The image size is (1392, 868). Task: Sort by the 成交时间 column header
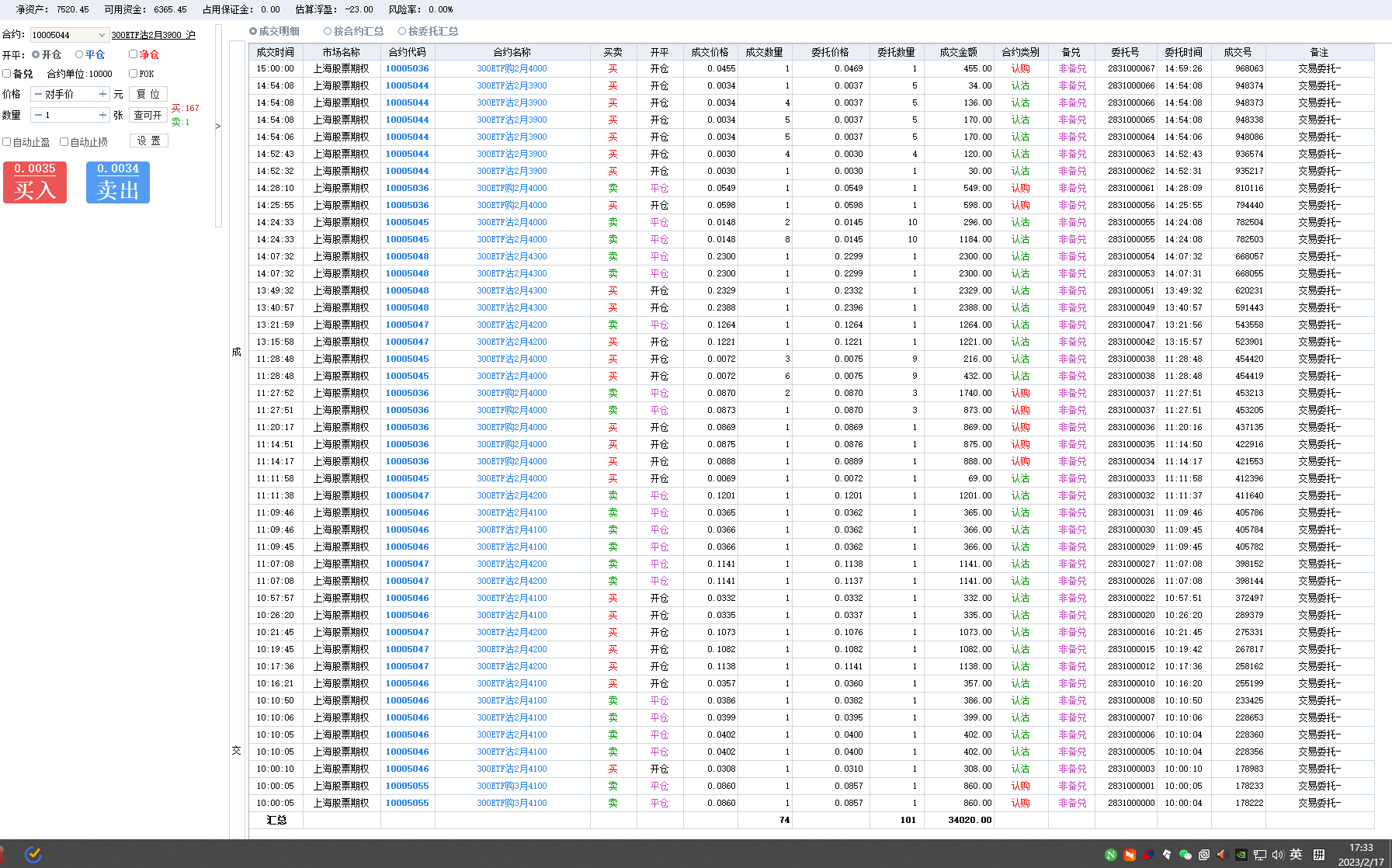coord(276,52)
